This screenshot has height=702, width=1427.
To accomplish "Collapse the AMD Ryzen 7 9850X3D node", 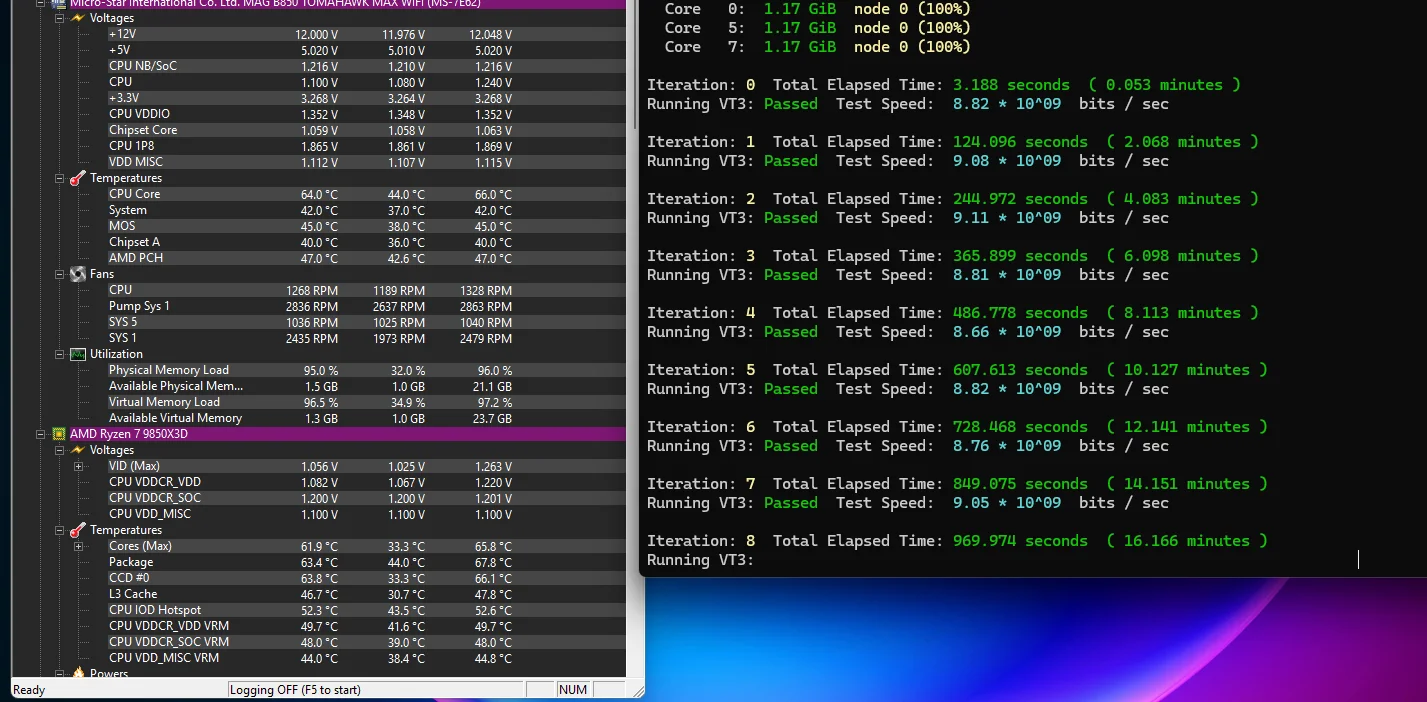I will [x=42, y=434].
